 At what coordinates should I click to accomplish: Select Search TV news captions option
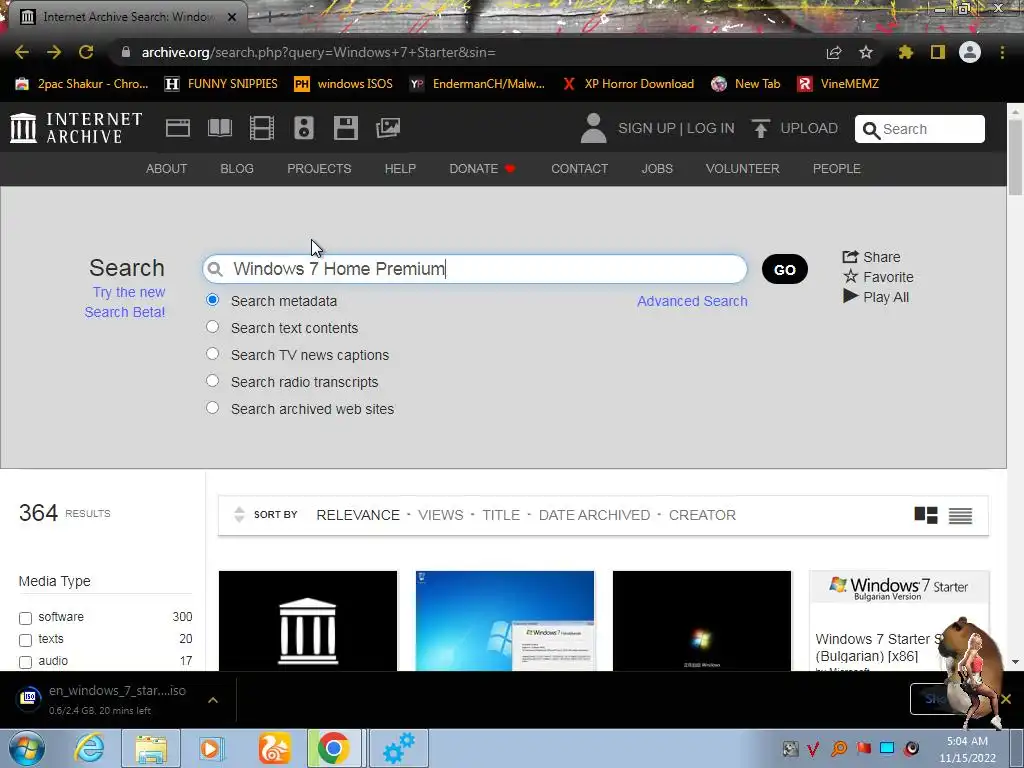212,353
